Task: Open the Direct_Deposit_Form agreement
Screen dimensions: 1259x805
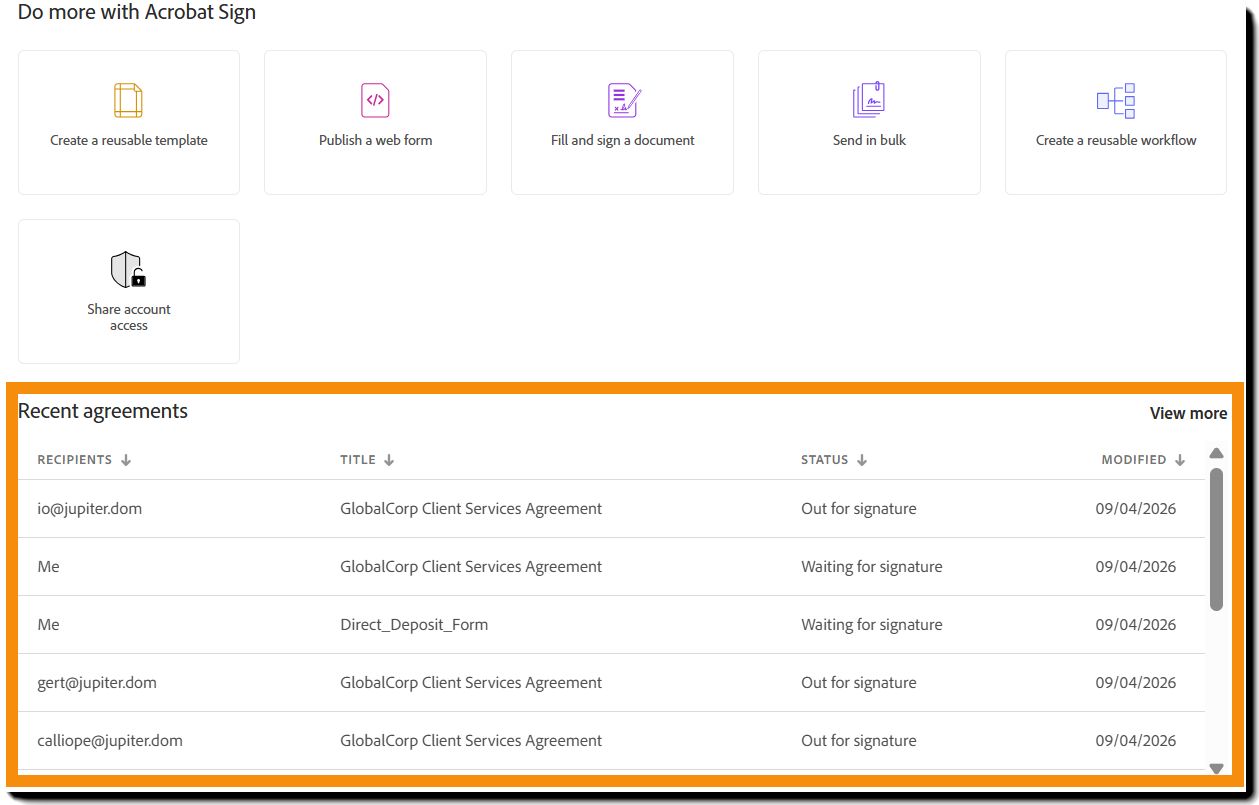Action: [x=414, y=625]
